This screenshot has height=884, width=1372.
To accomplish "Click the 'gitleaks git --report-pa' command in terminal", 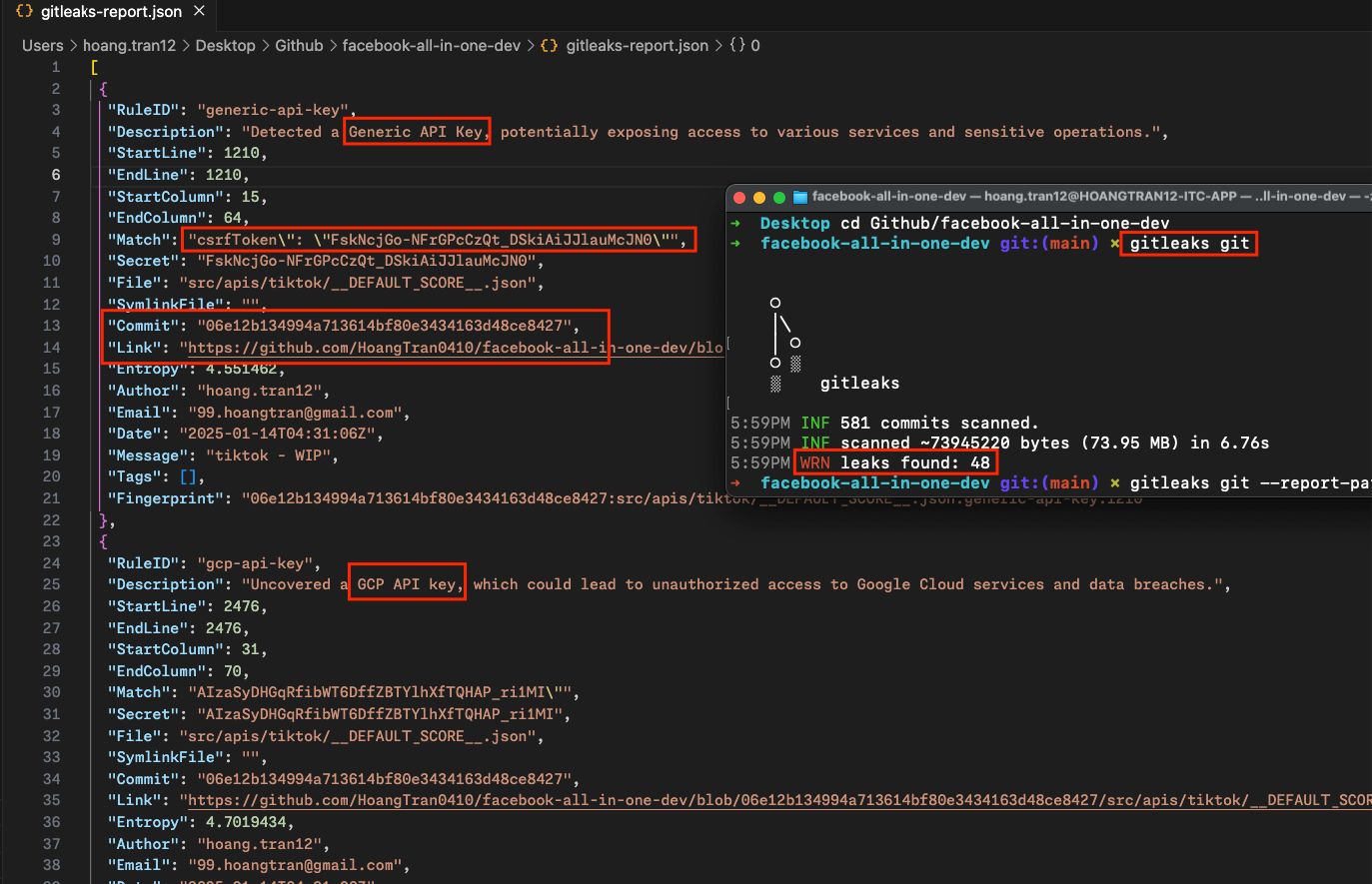I will coord(1249,483).
